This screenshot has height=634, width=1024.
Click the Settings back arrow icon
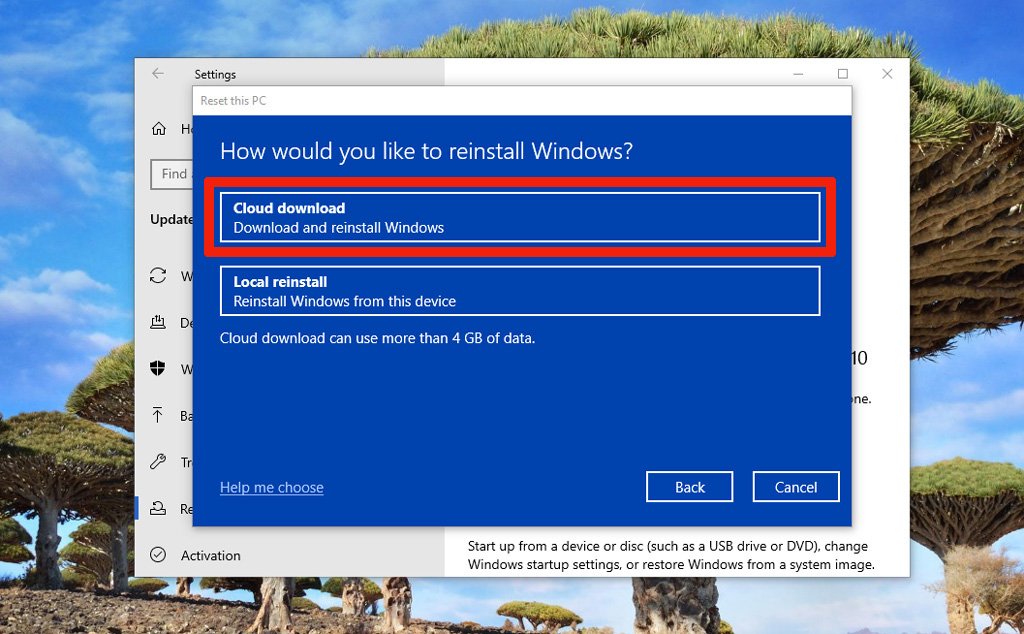tap(158, 74)
